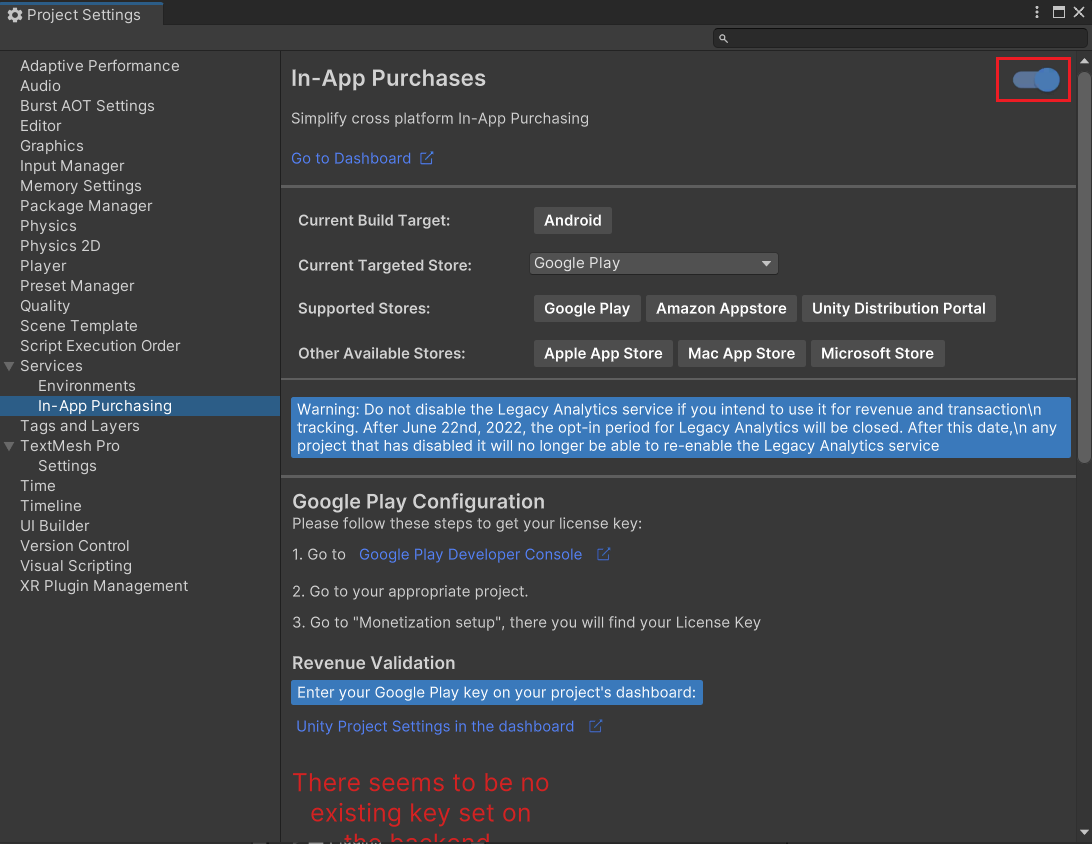This screenshot has height=844, width=1092.
Task: Select Environments under Services
Action: tap(86, 386)
